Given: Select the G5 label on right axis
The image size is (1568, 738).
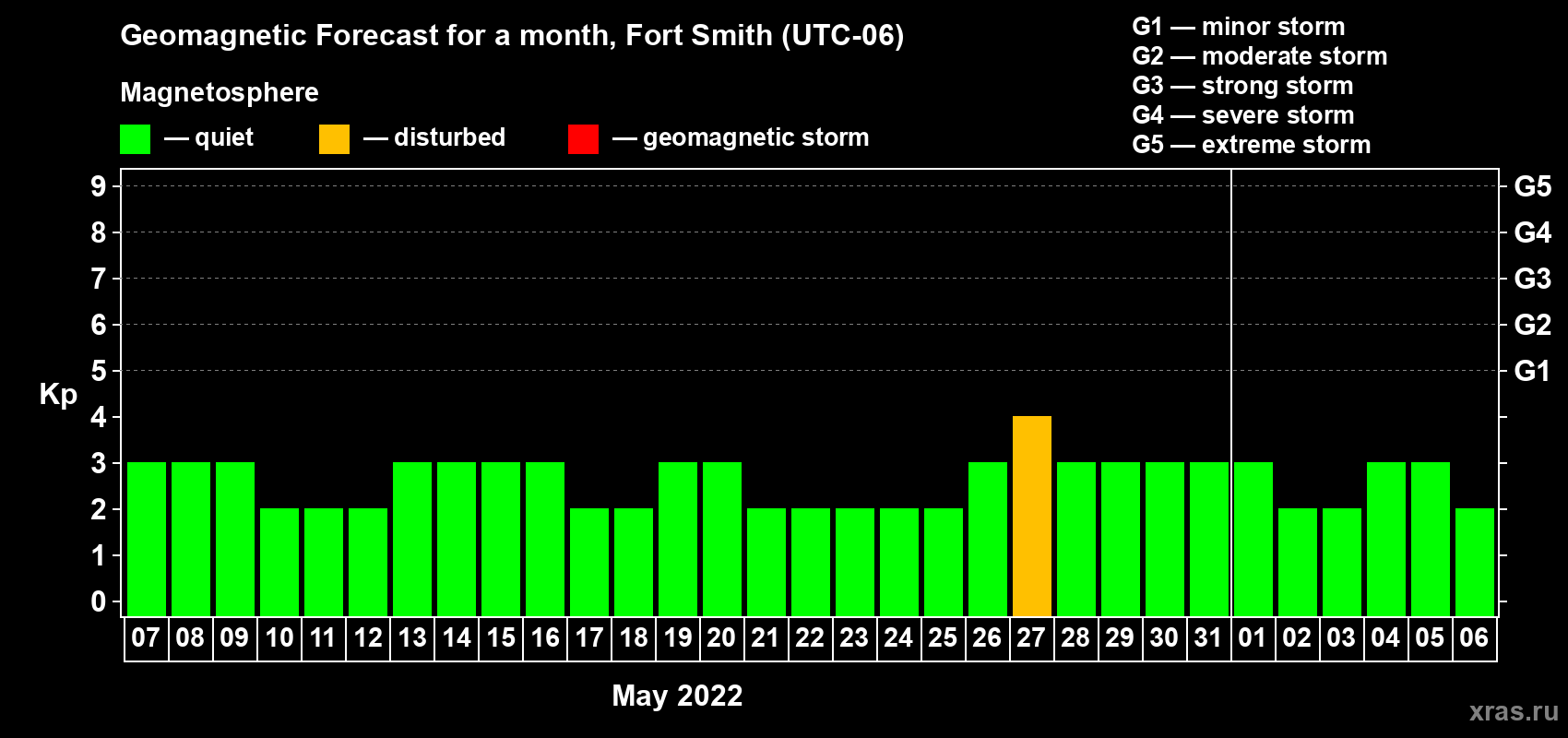Looking at the screenshot, I should (x=1532, y=186).
